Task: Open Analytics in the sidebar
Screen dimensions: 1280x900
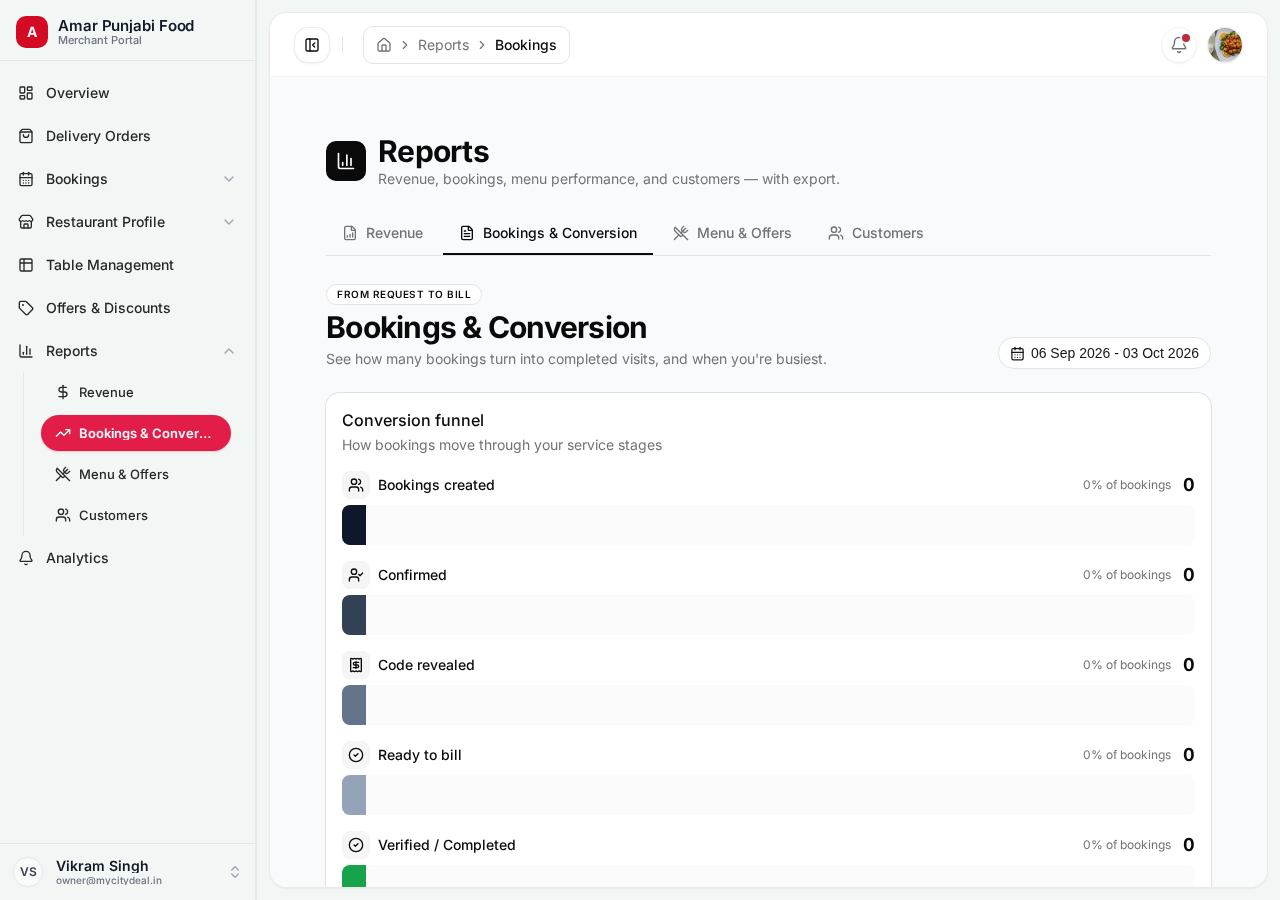Action: pos(128,558)
